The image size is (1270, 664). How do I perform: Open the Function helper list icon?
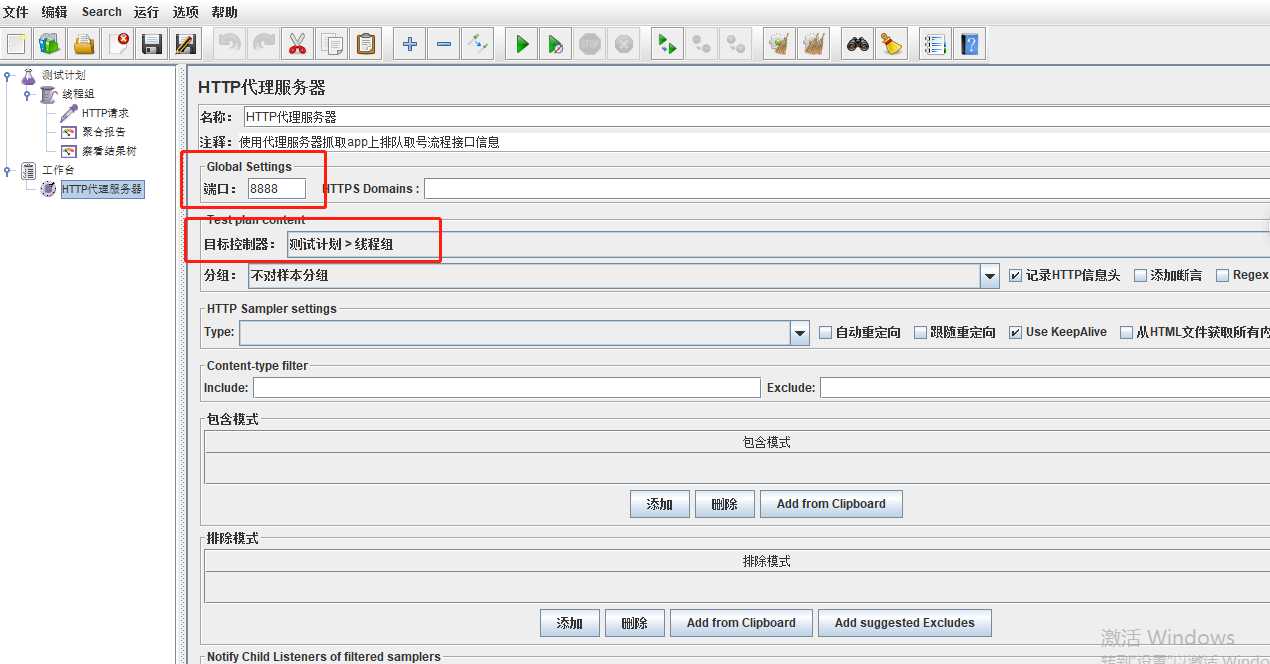tap(936, 44)
